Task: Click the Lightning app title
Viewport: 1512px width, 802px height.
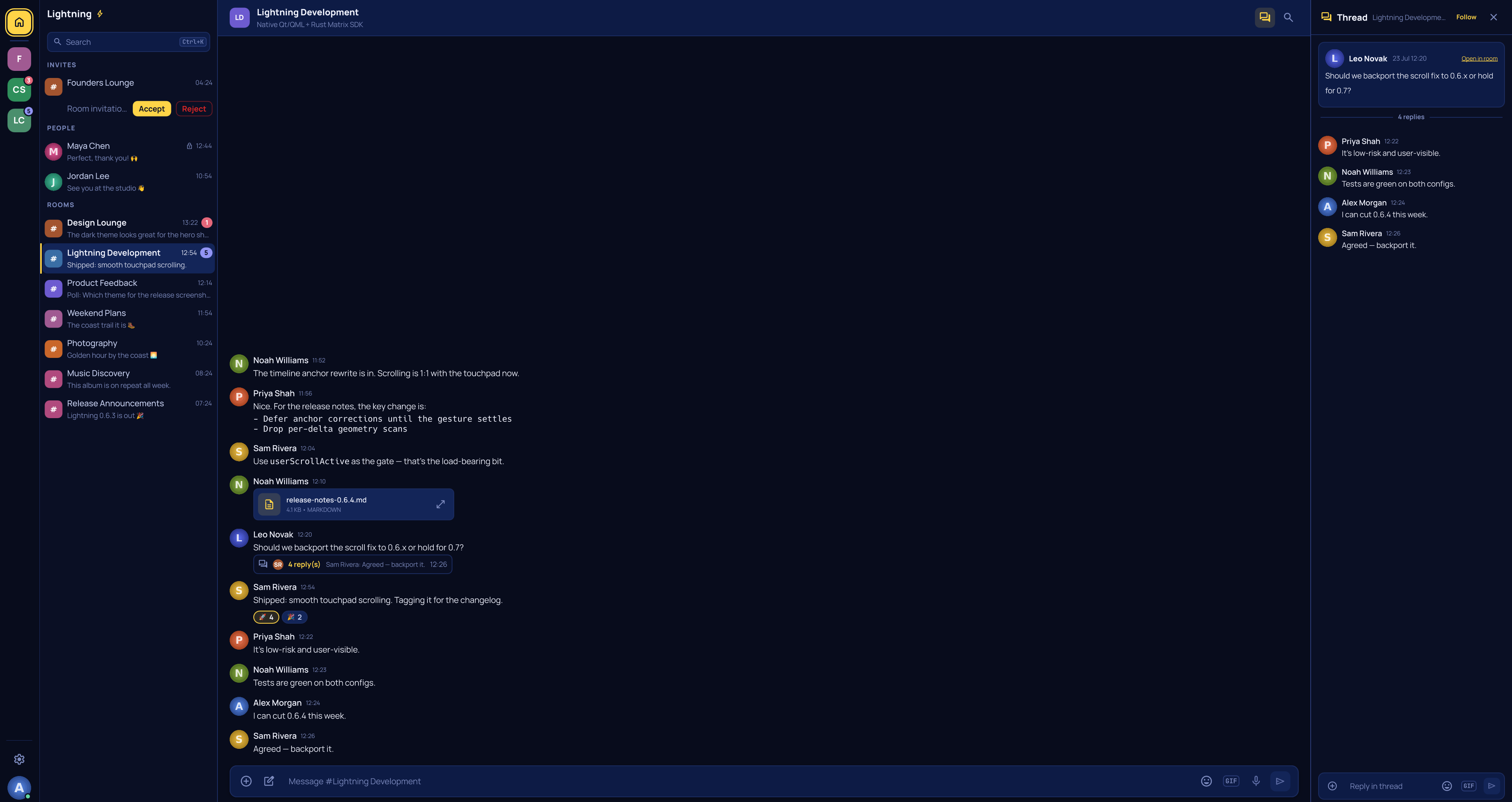Action: (x=69, y=14)
